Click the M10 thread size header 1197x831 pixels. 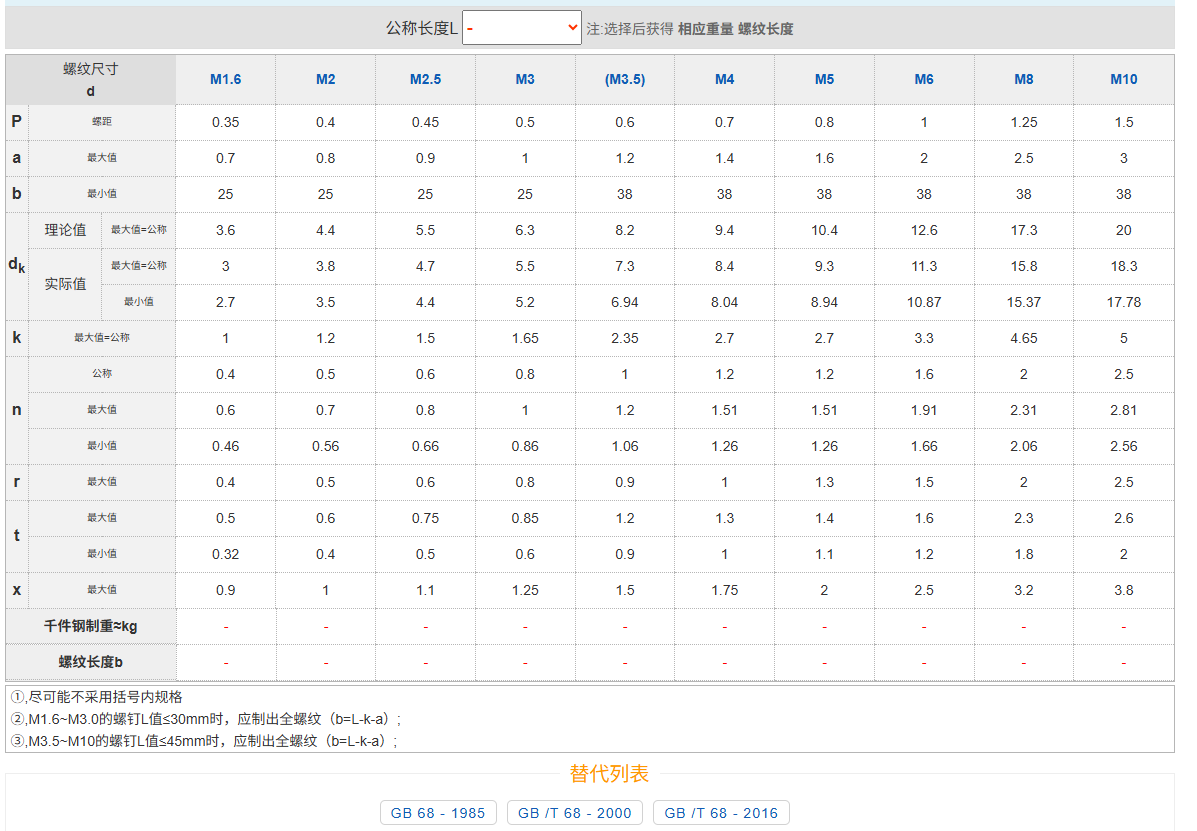point(1123,79)
